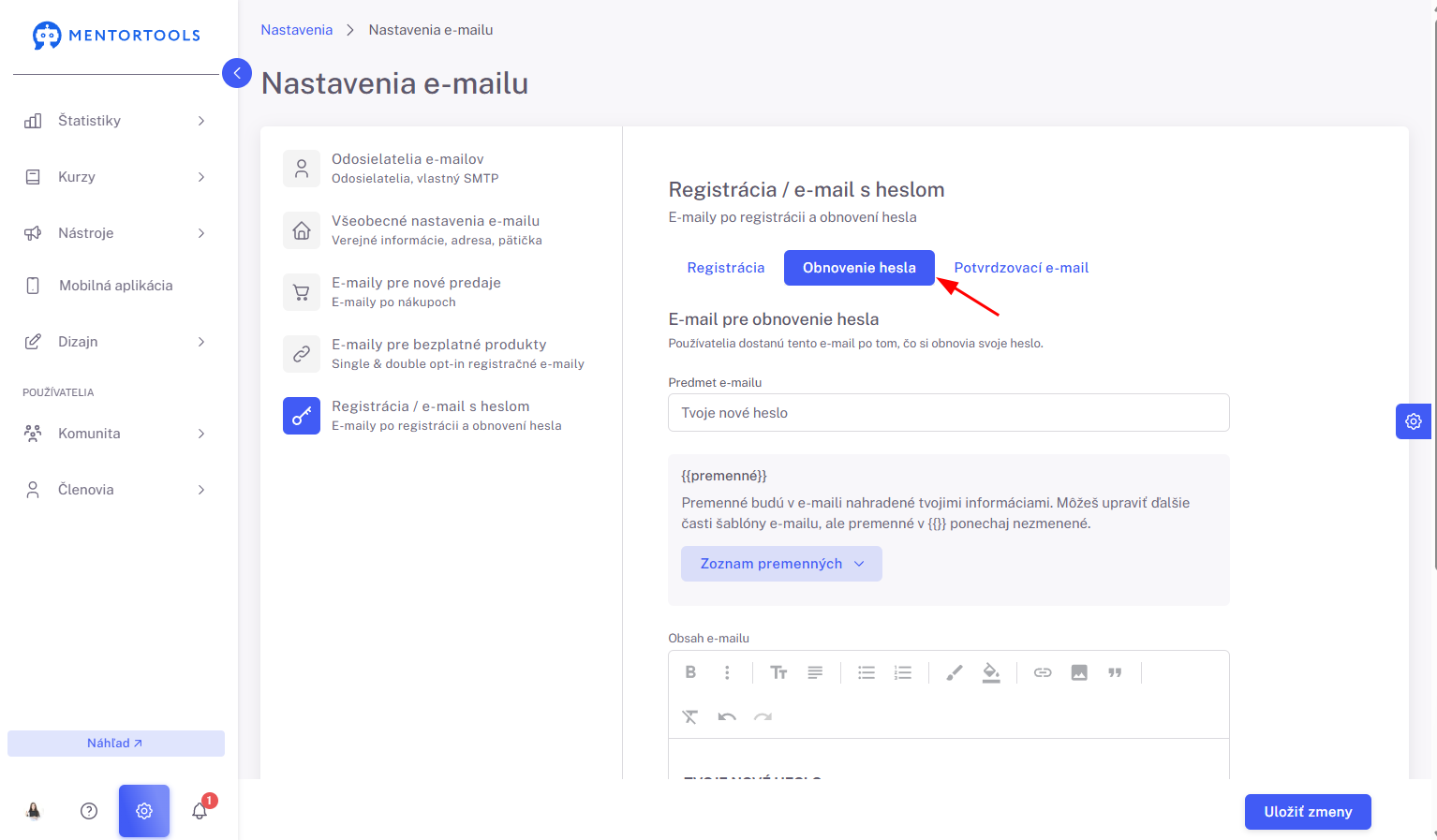The height and width of the screenshot is (840, 1437).
Task: Open the Nastavenia breadcrumb link
Action: tap(297, 30)
